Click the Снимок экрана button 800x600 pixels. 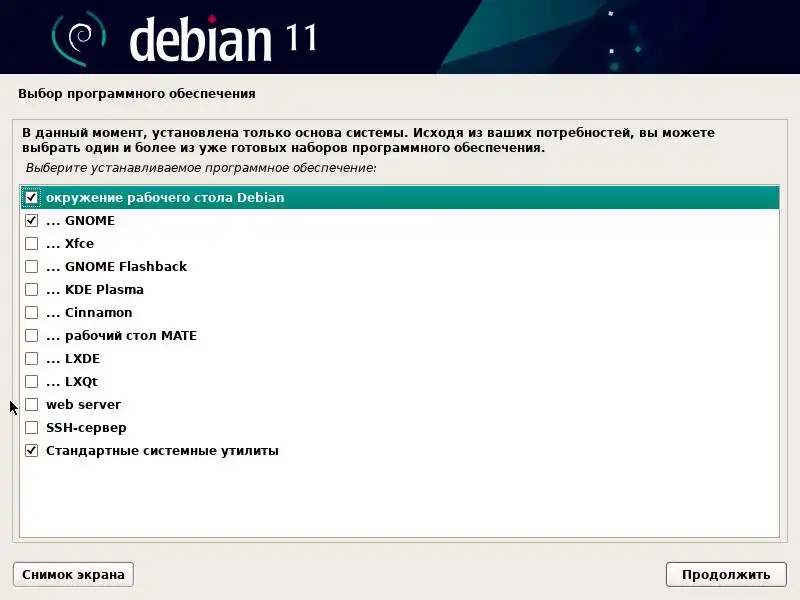[x=73, y=574]
